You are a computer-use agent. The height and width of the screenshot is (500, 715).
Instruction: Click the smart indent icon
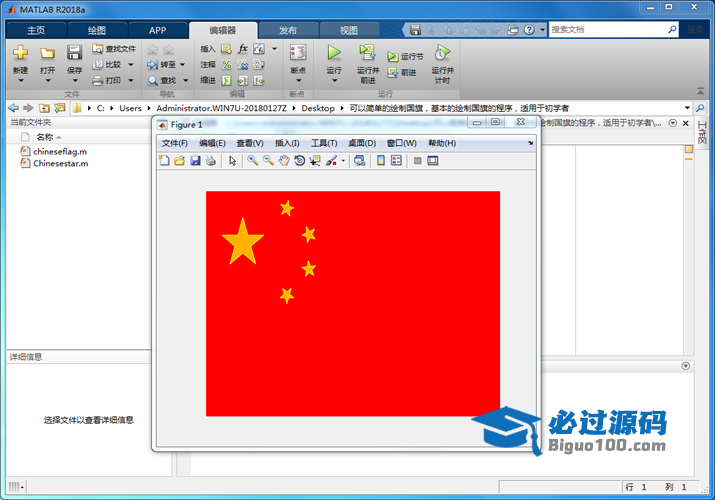pos(226,81)
